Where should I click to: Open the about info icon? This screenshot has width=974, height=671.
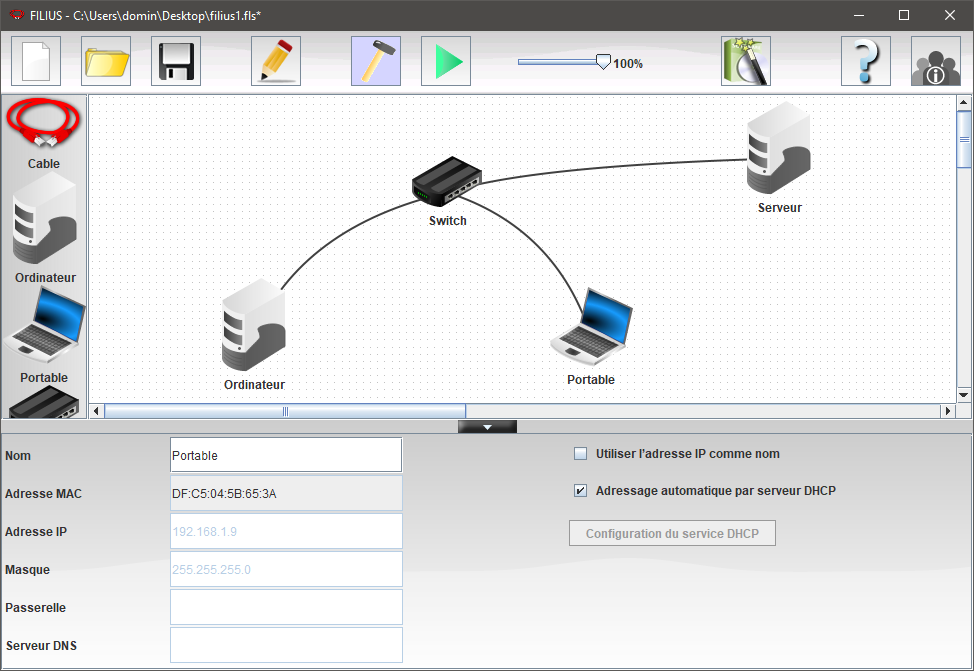(x=936, y=61)
